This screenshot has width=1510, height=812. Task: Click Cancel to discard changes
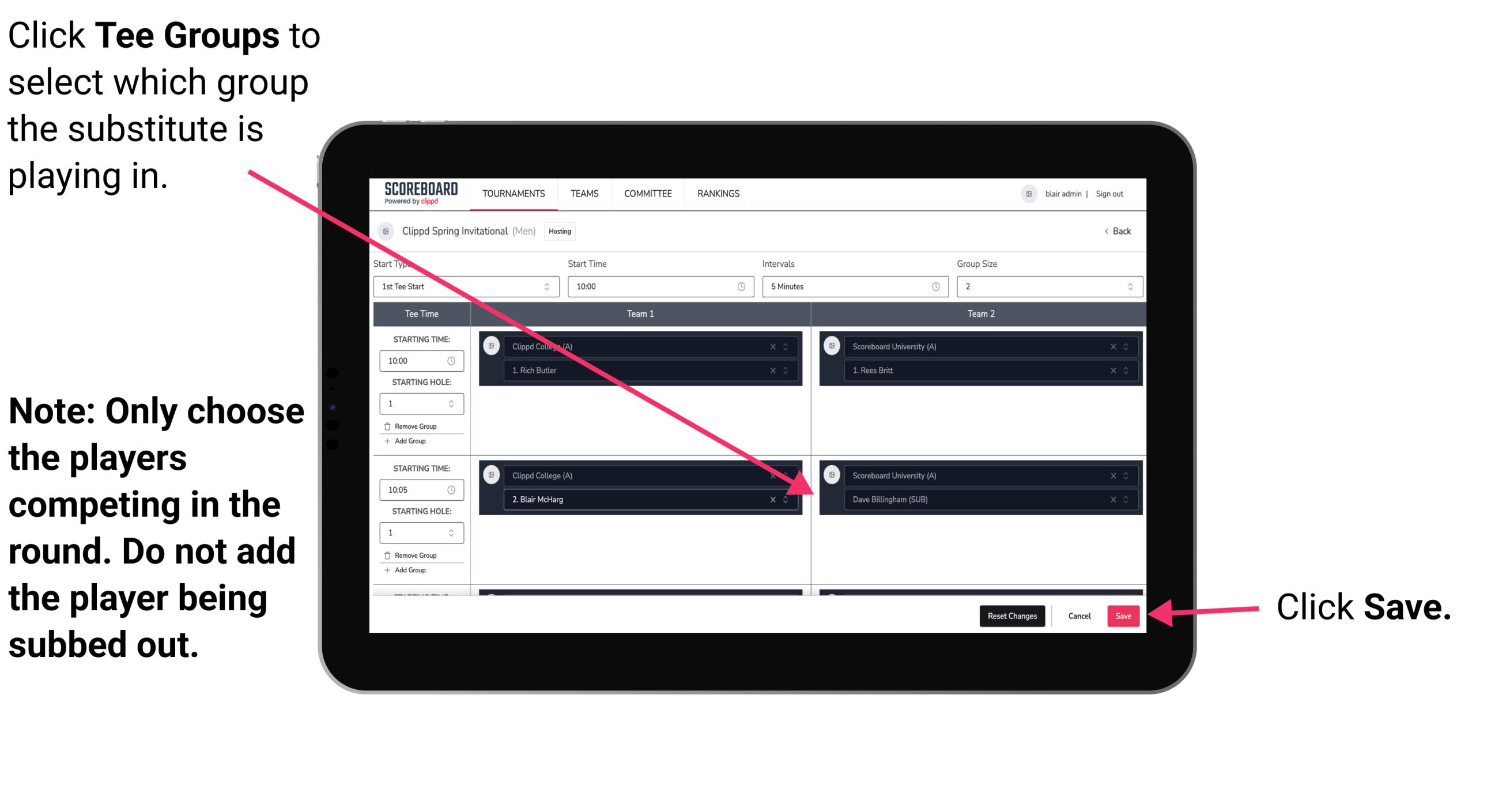(1078, 615)
